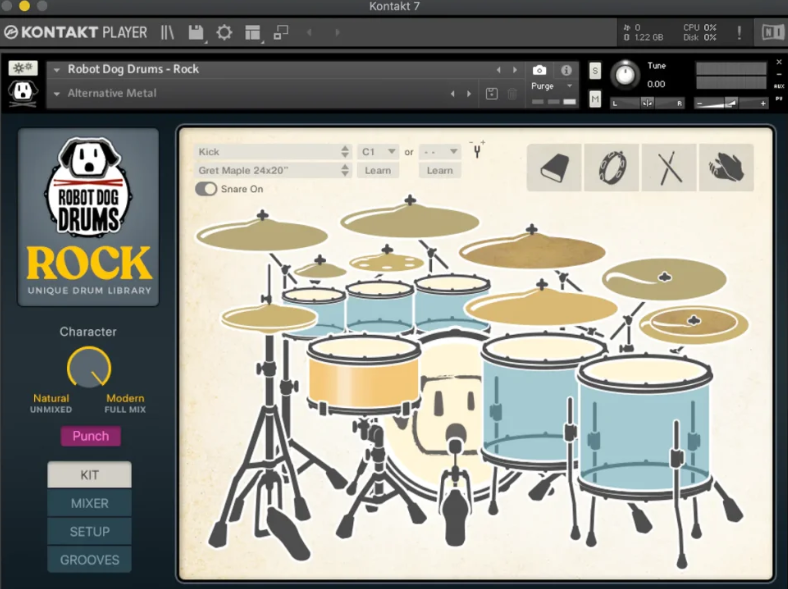Click the Native Instruments NI logo

[772, 33]
